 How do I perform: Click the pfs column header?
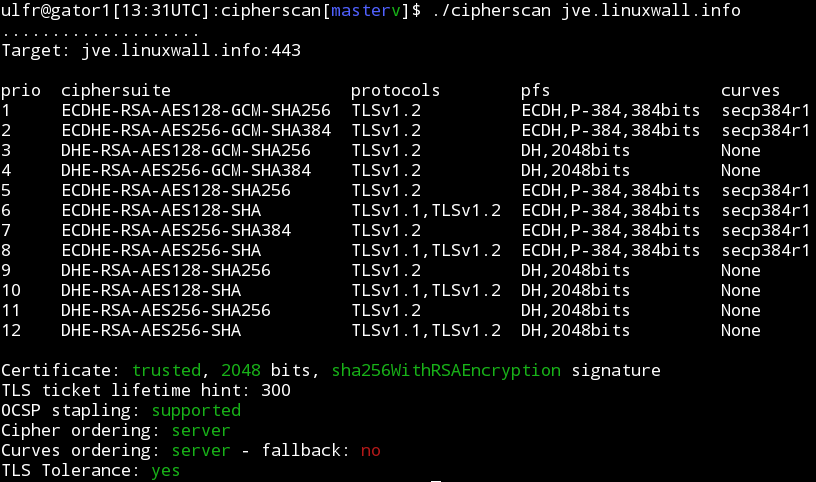pos(535,92)
